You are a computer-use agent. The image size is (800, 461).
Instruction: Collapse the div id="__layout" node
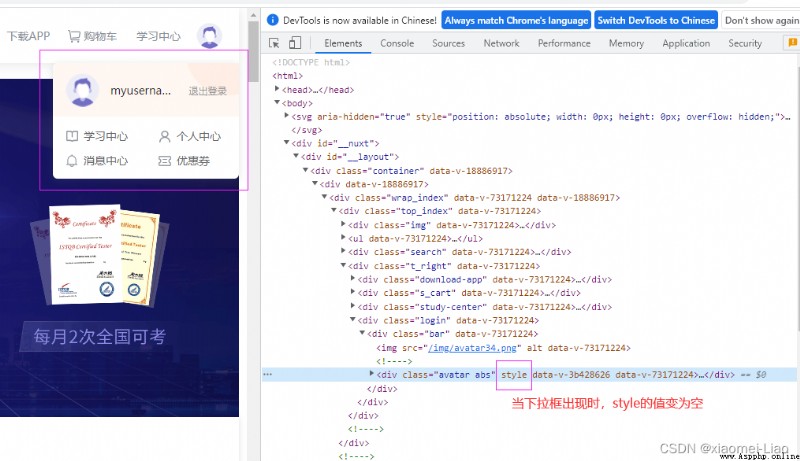click(x=296, y=157)
